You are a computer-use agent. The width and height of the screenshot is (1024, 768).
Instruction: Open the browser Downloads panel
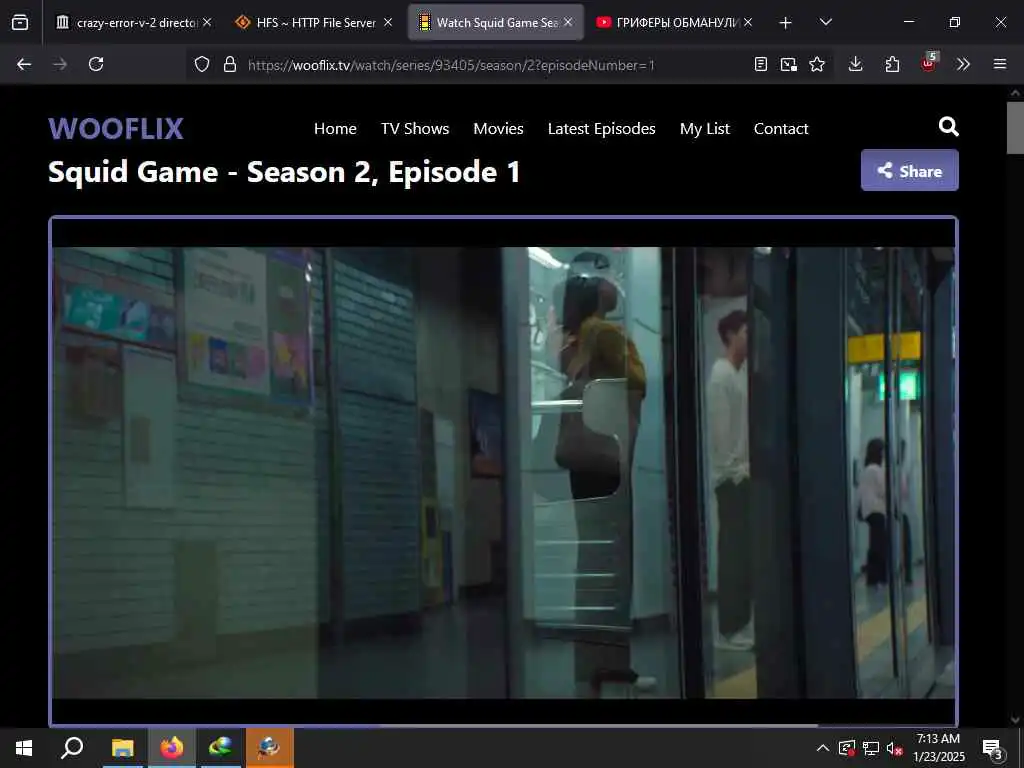[x=856, y=64]
